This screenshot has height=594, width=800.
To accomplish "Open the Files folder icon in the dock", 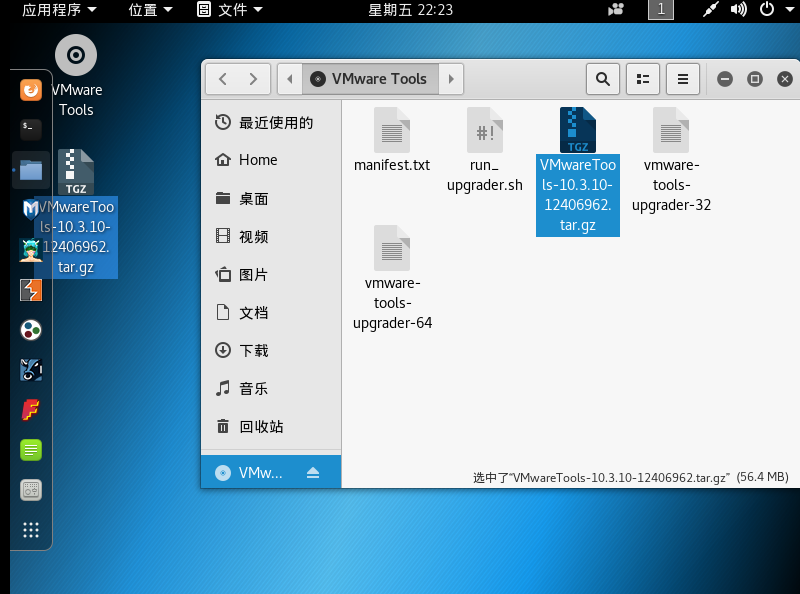I will [30, 170].
